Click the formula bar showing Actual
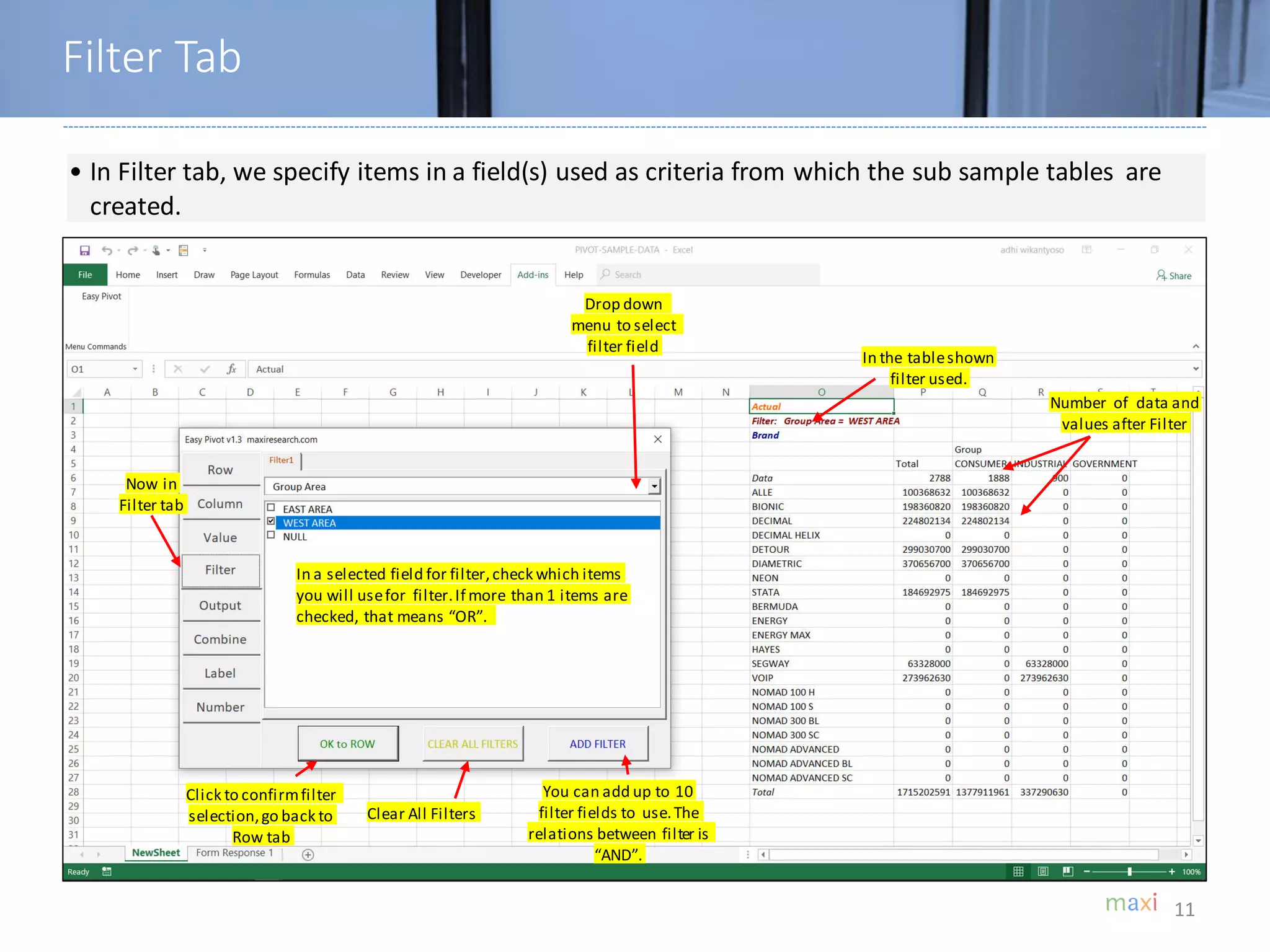1270x952 pixels. click(719, 369)
